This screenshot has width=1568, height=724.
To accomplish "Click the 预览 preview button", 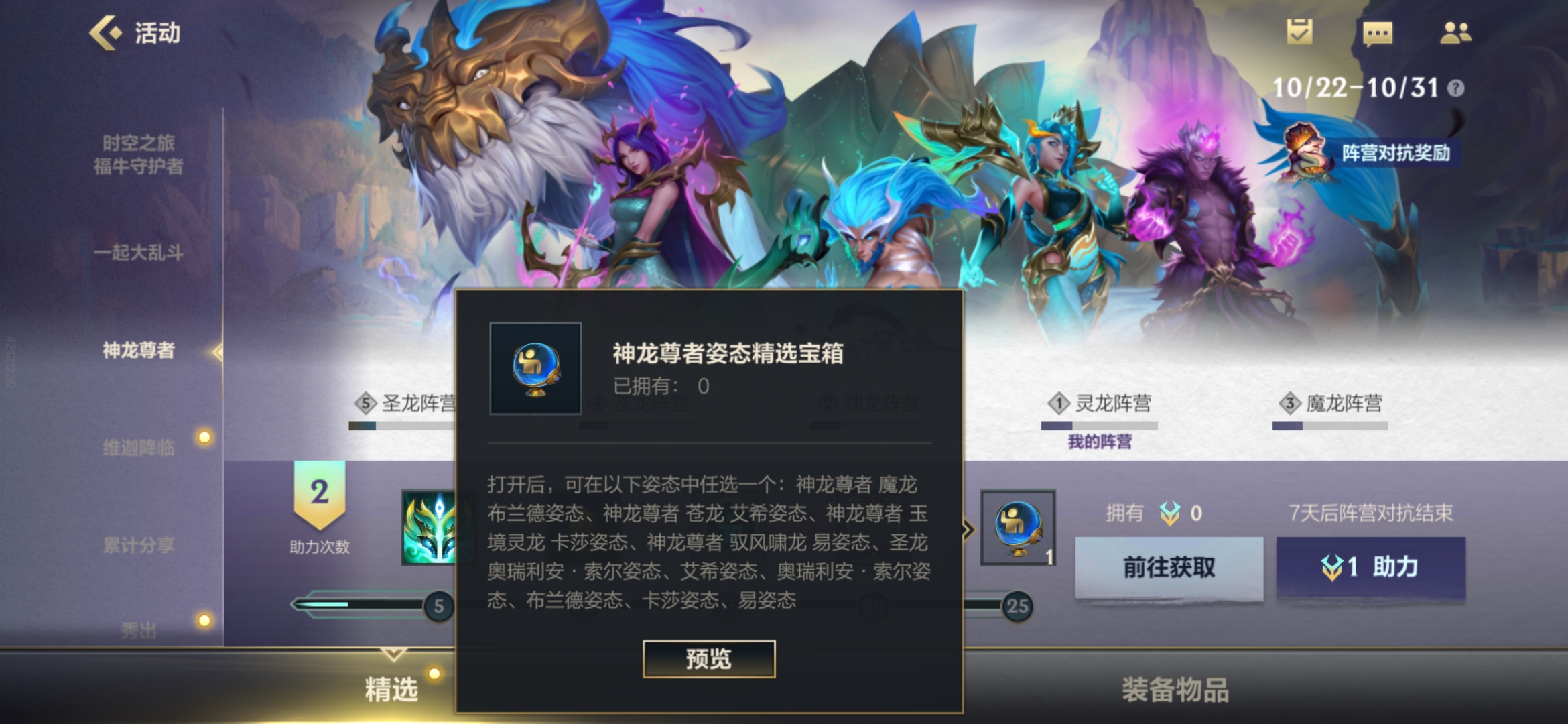I will click(709, 659).
